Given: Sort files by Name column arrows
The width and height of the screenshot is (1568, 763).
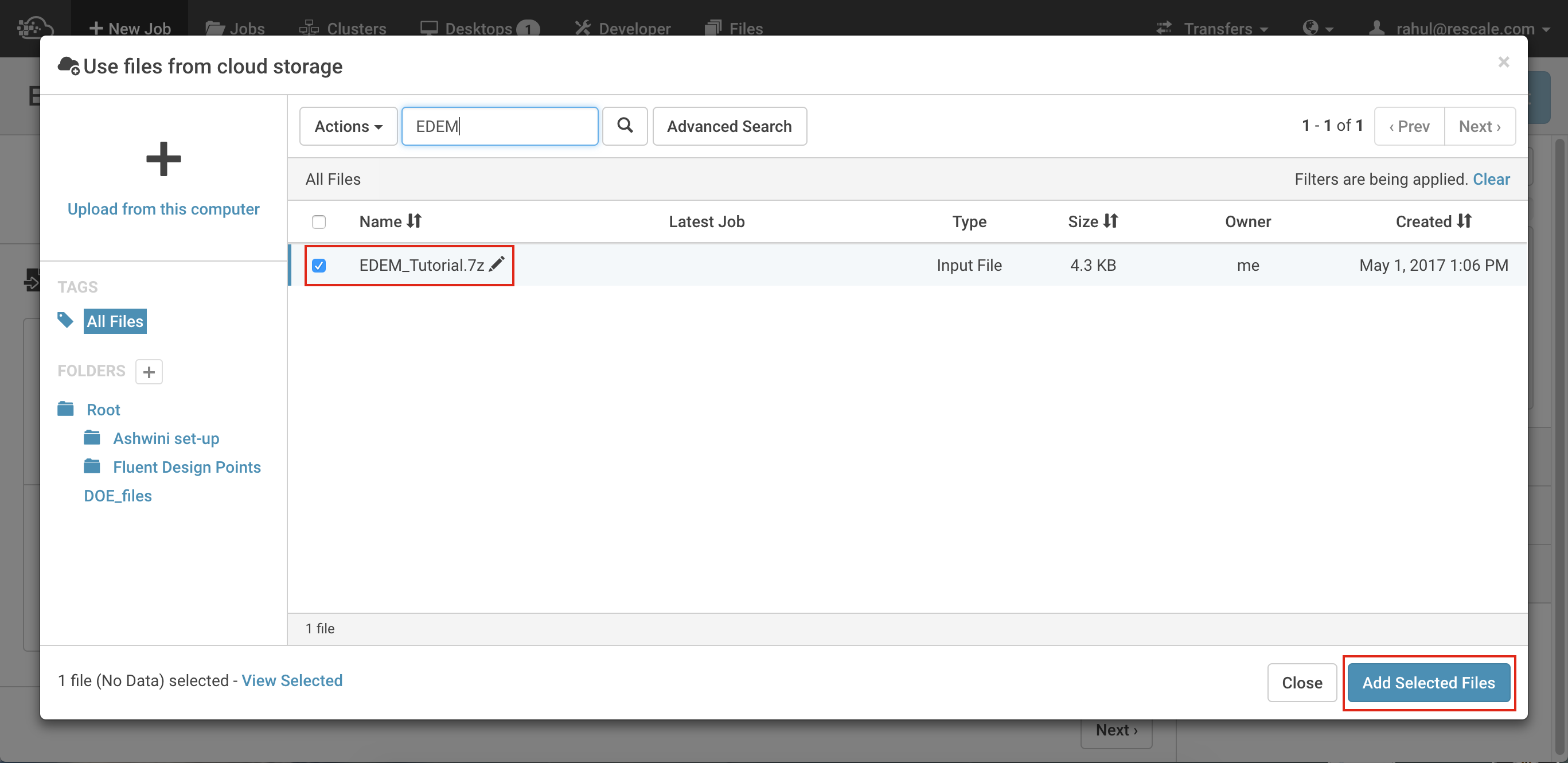Looking at the screenshot, I should 415,221.
